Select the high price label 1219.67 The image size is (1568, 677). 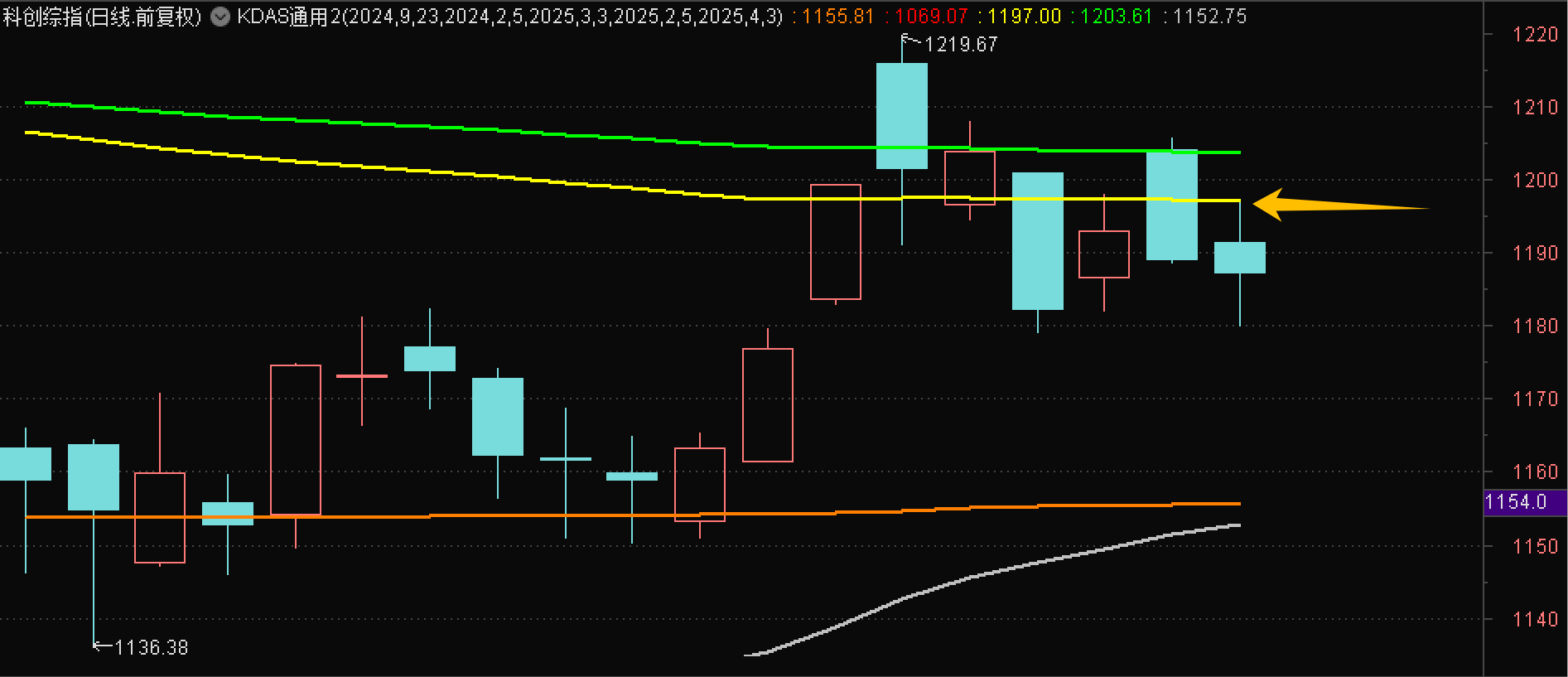[x=961, y=45]
